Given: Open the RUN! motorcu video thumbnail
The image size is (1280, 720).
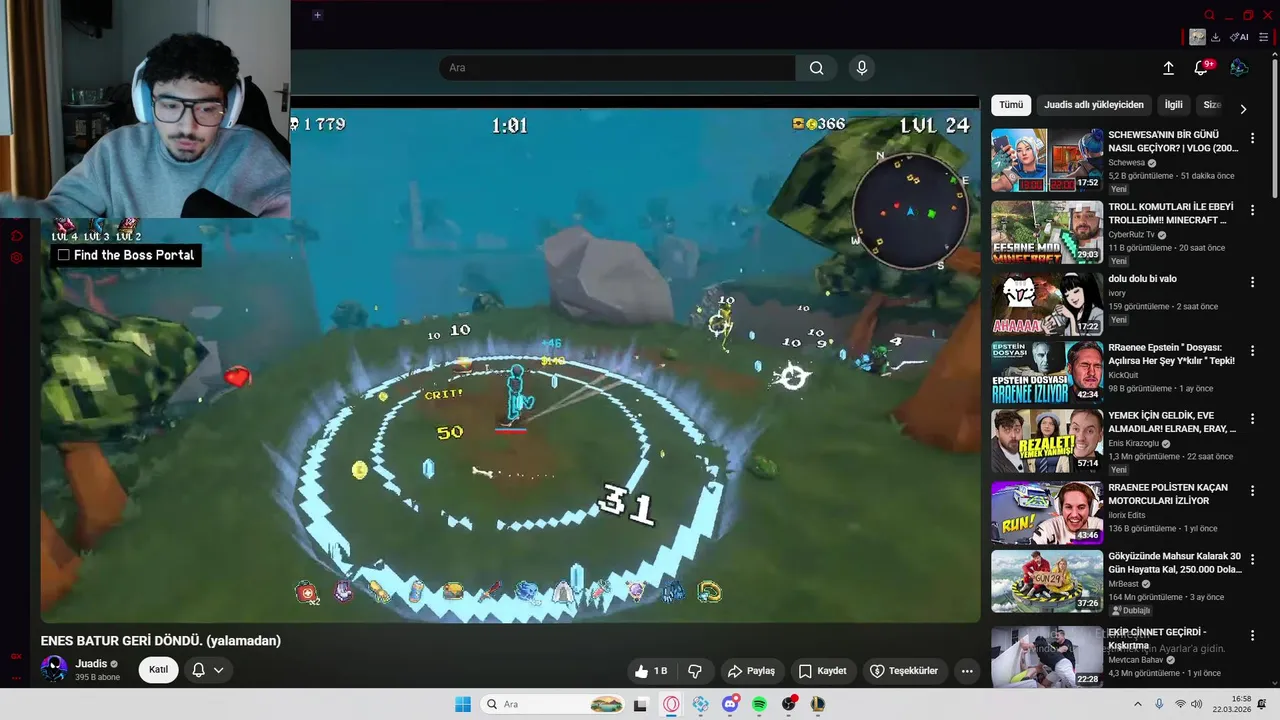Looking at the screenshot, I should click(x=1047, y=512).
